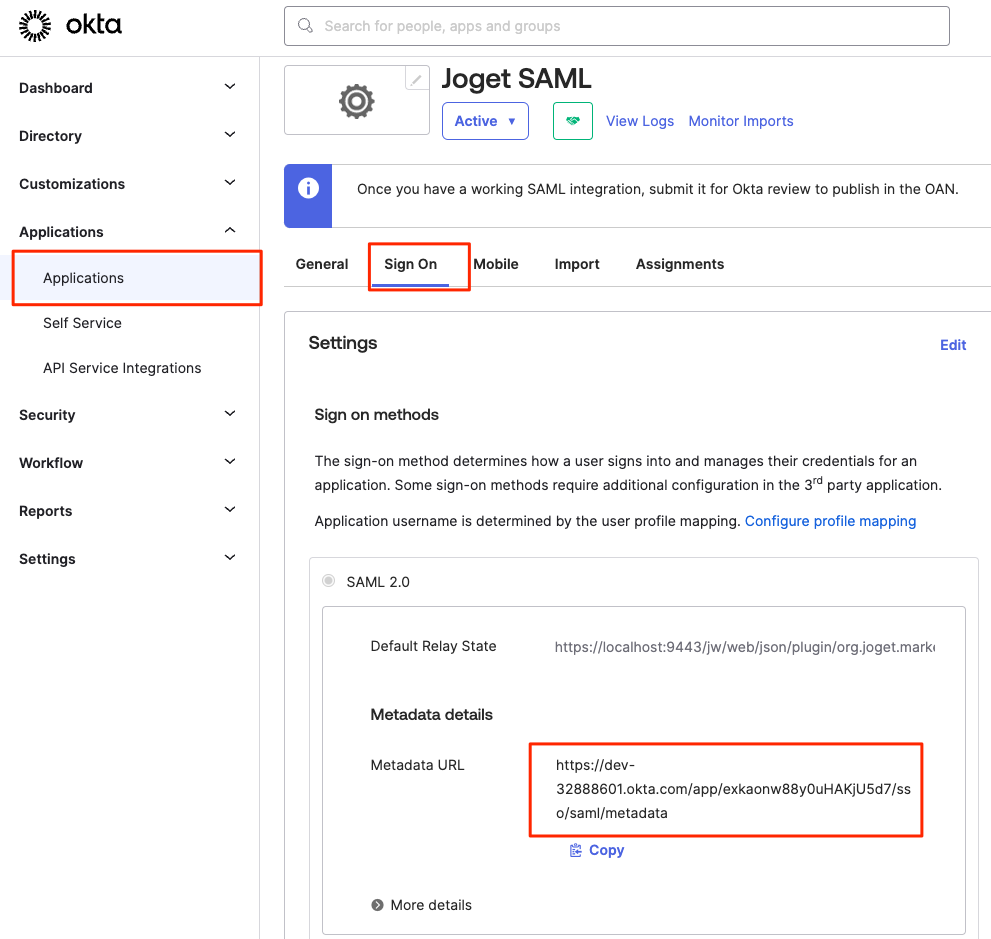Expand the Customizations menu chevron
Image resolution: width=991 pixels, height=939 pixels.
click(x=230, y=183)
